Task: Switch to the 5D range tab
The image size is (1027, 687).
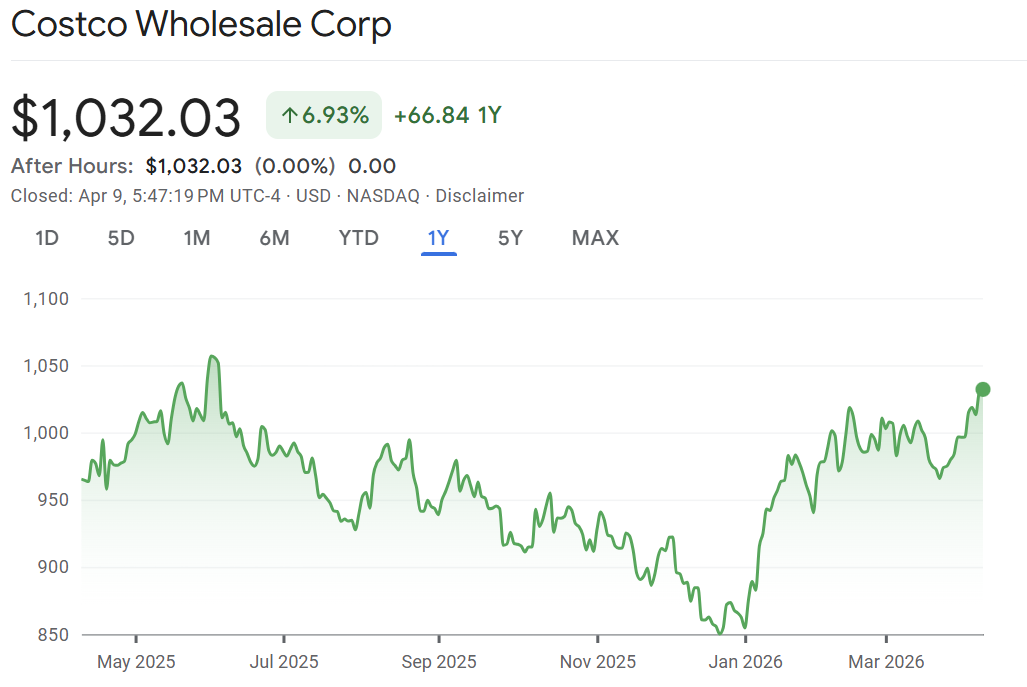Action: click(x=121, y=238)
